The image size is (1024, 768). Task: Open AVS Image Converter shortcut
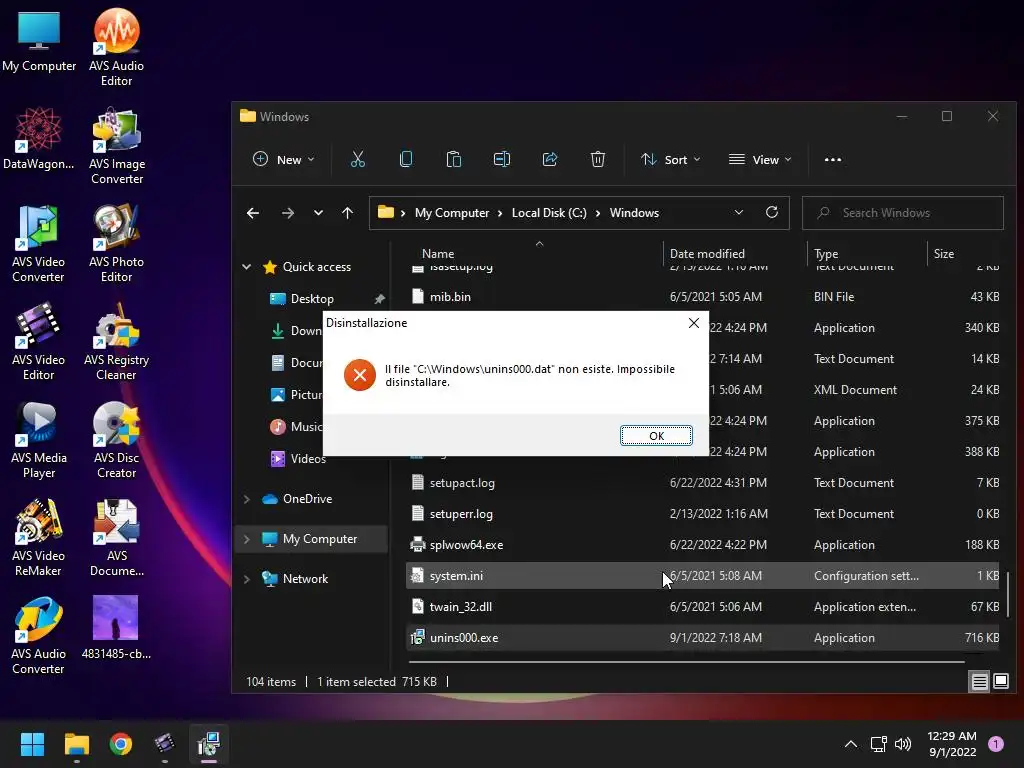point(117,146)
